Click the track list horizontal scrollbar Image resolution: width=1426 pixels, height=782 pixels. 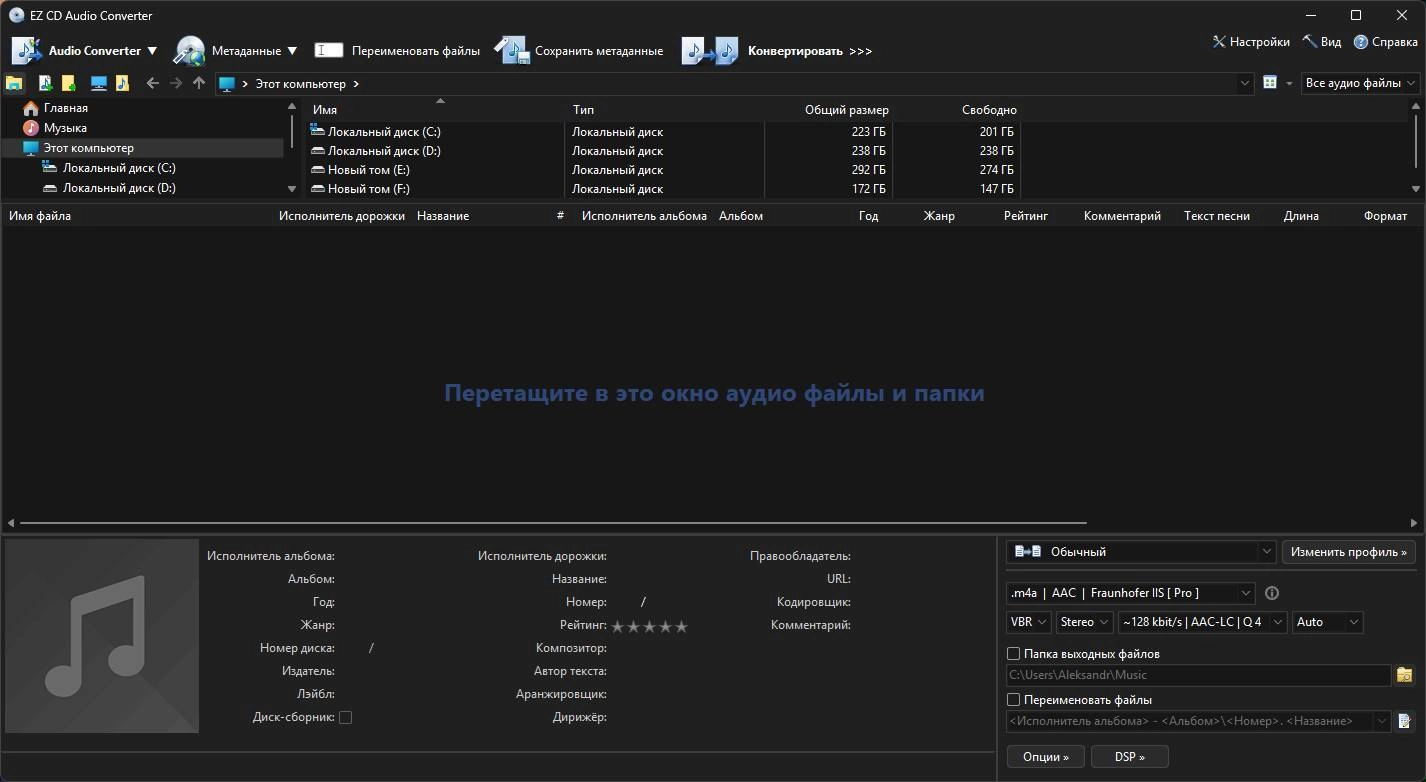click(x=553, y=523)
